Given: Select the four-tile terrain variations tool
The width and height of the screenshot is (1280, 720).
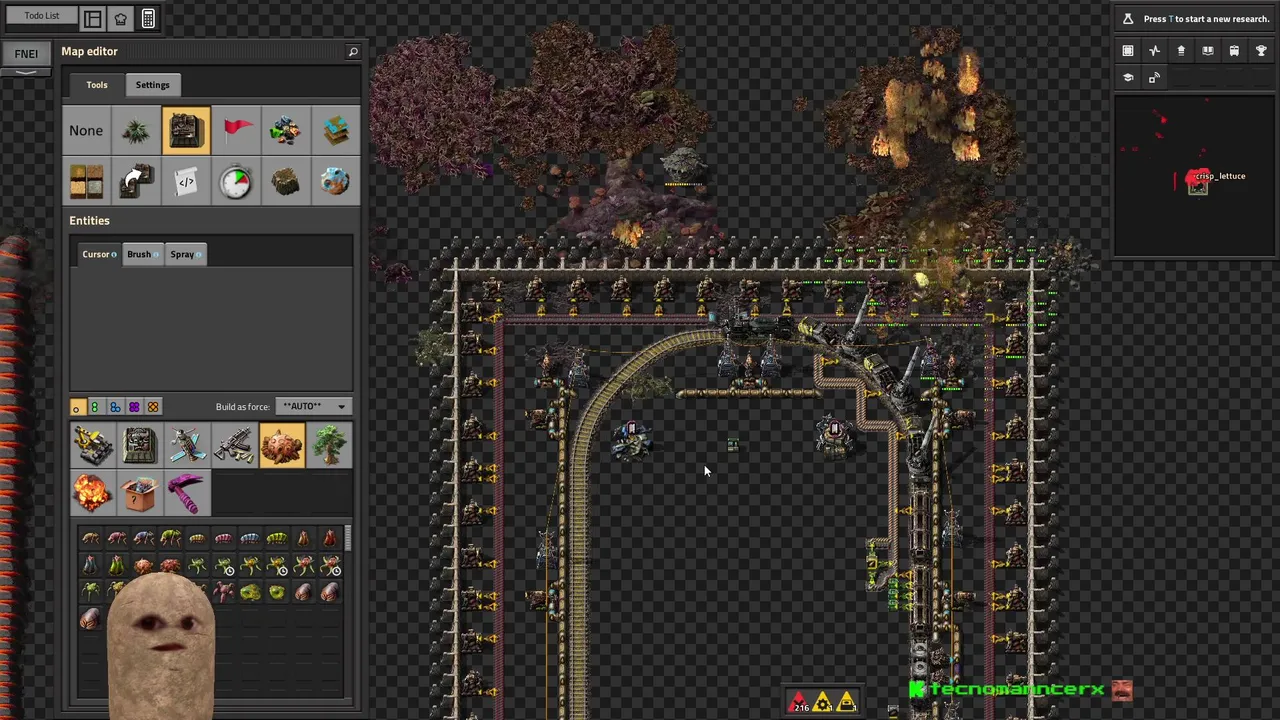Looking at the screenshot, I should 86,181.
